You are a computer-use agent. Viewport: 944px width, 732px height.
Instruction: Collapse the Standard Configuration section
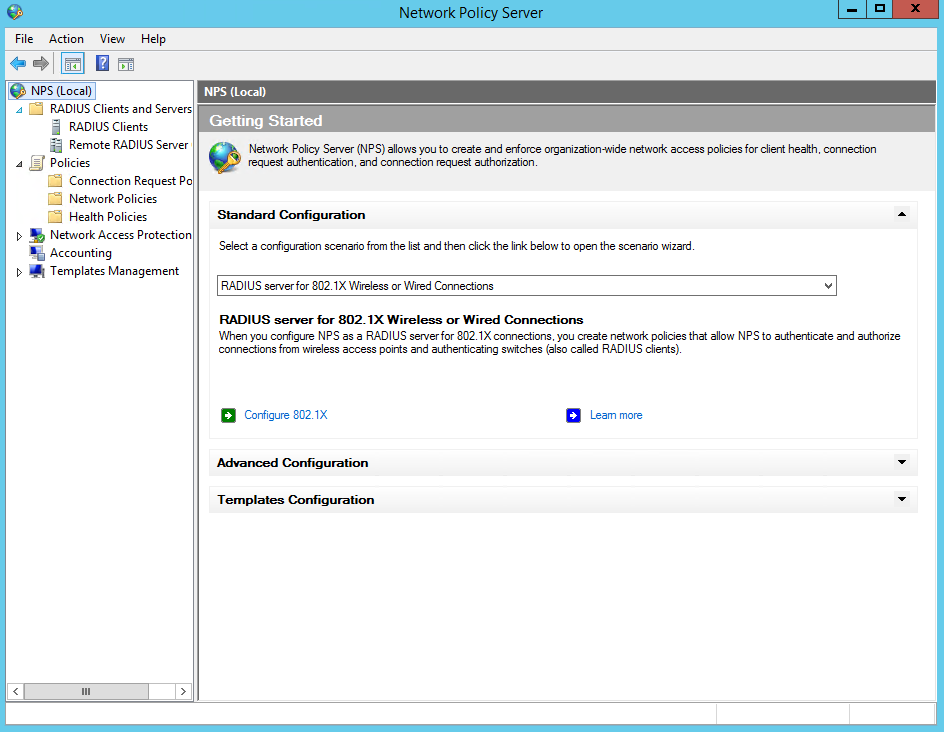901,214
